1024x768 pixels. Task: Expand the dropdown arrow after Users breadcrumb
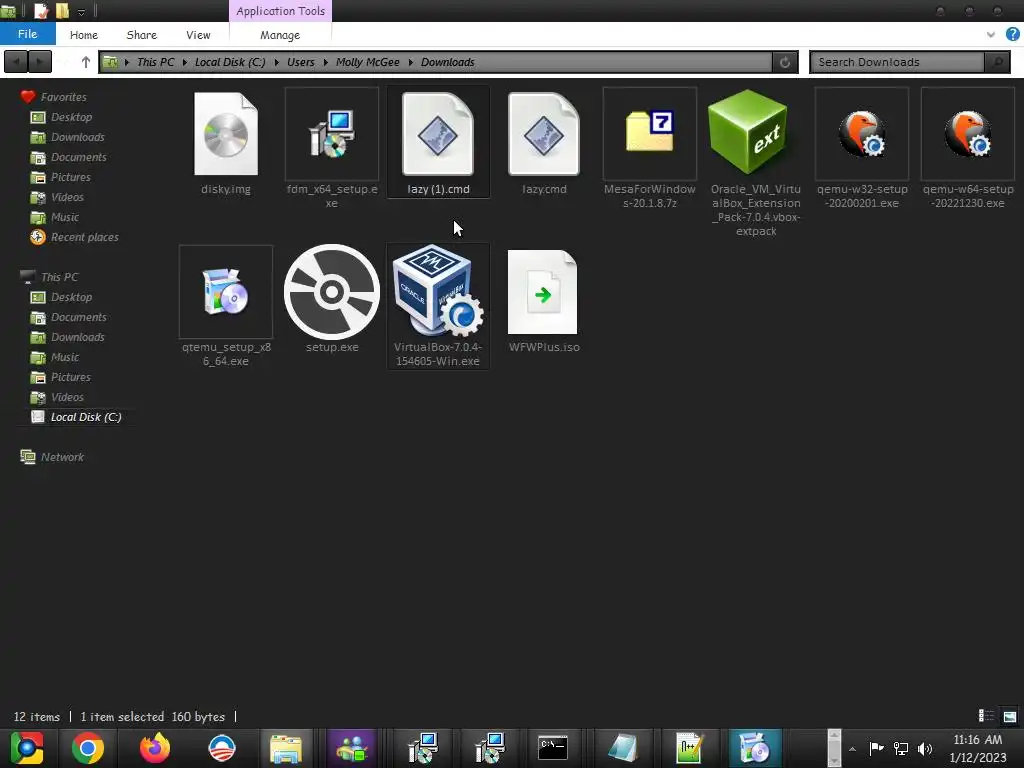coord(325,62)
